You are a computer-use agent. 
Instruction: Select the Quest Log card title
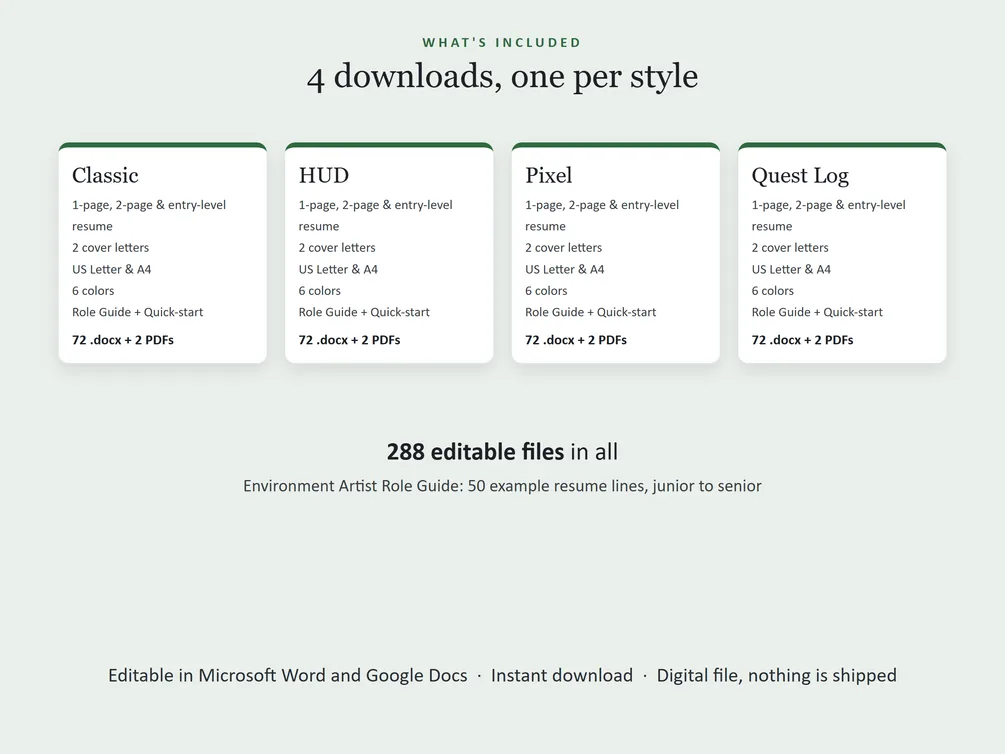pos(801,176)
